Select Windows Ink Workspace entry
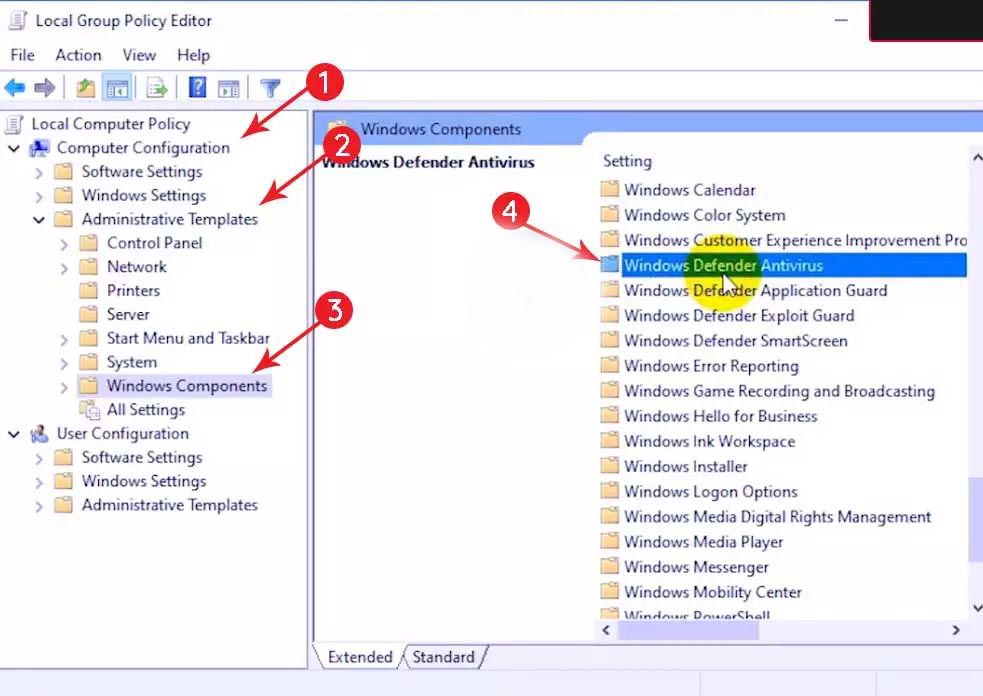Viewport: 983px width, 696px height. point(710,441)
